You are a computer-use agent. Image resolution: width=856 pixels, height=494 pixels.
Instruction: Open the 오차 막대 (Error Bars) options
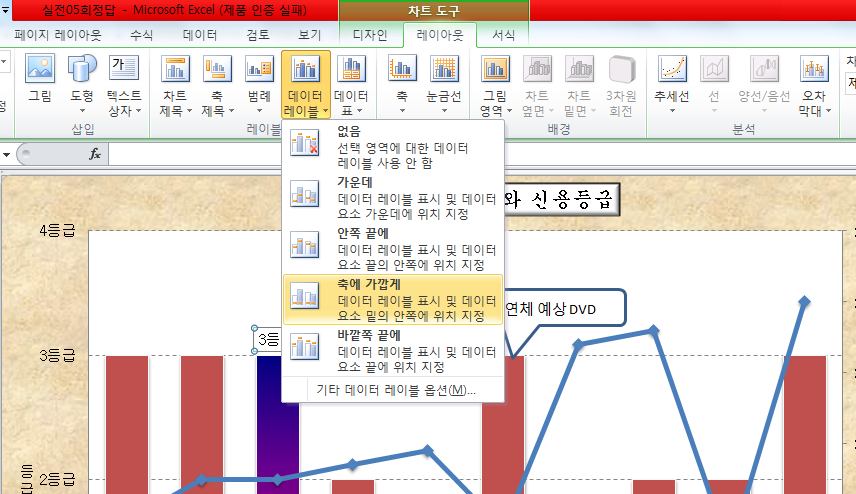pyautogui.click(x=814, y=85)
